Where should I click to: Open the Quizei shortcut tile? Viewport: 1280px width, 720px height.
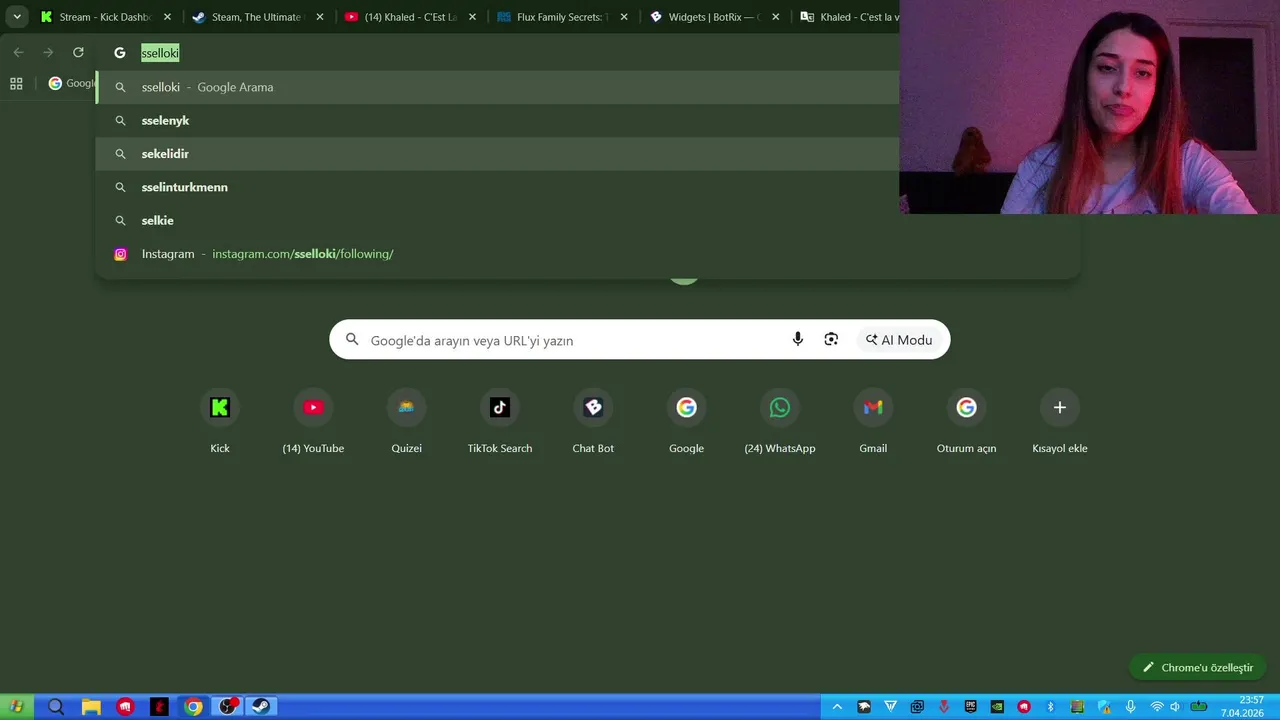click(x=406, y=423)
